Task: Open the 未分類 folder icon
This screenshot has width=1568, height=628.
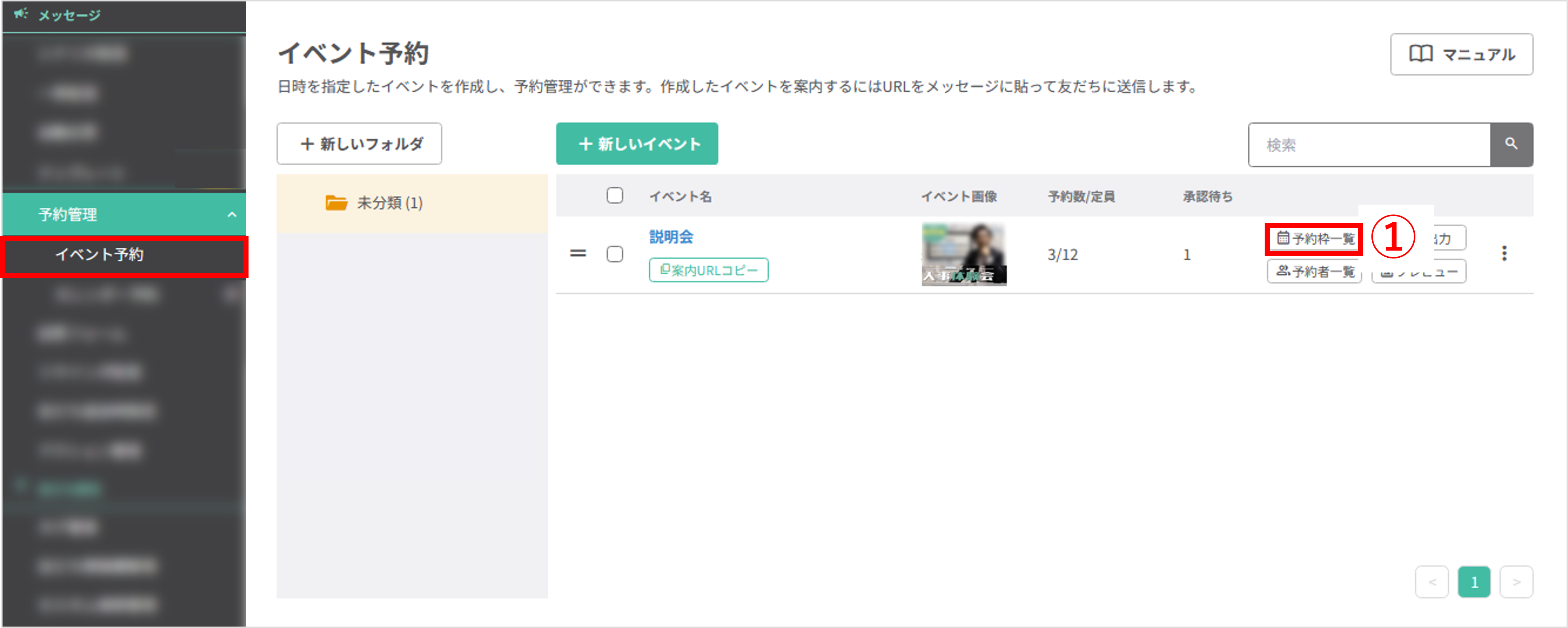Action: (336, 203)
